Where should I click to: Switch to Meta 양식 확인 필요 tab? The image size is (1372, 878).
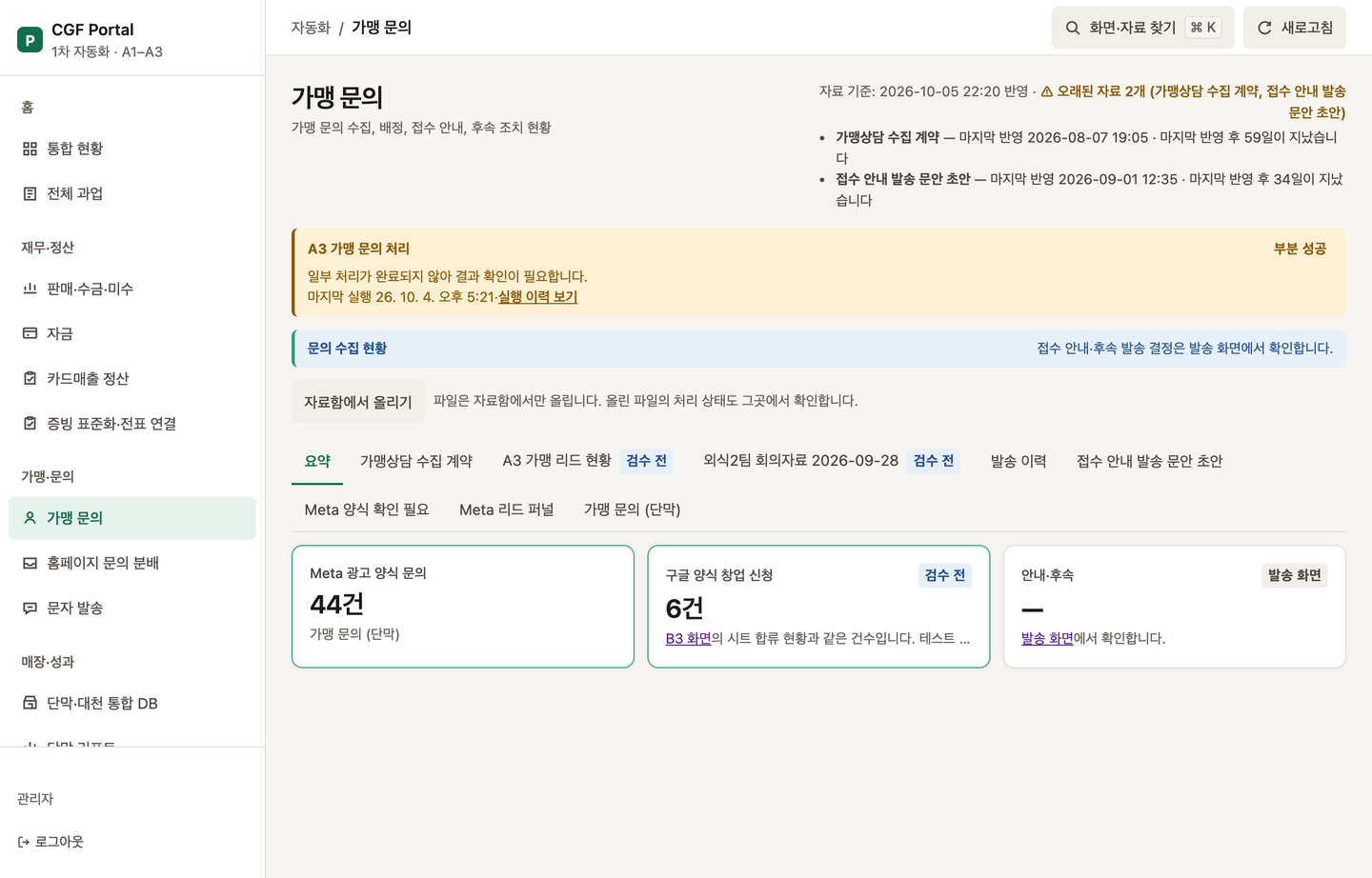click(x=367, y=509)
